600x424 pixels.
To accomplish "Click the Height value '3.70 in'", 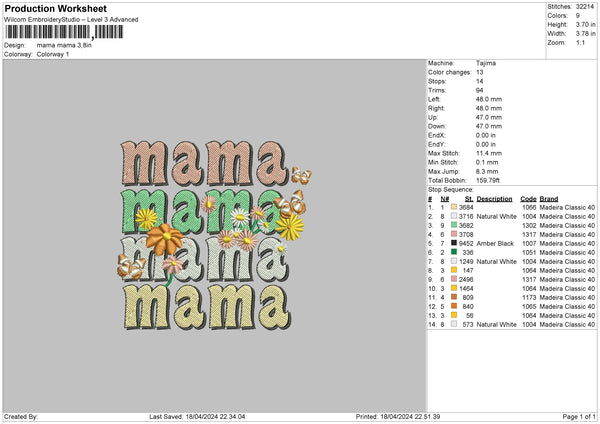I will [x=586, y=24].
